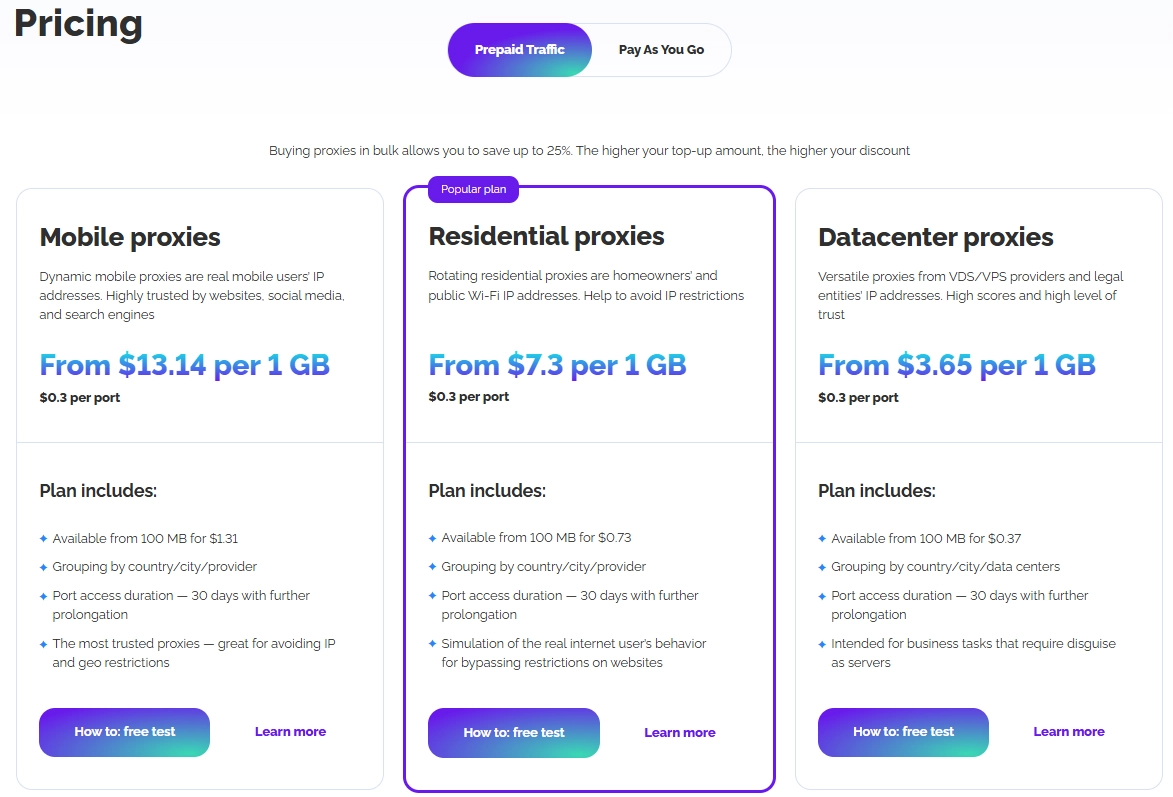Click Mobile proxies 'How to: free test' button
The width and height of the screenshot is (1173, 797).
125,732
